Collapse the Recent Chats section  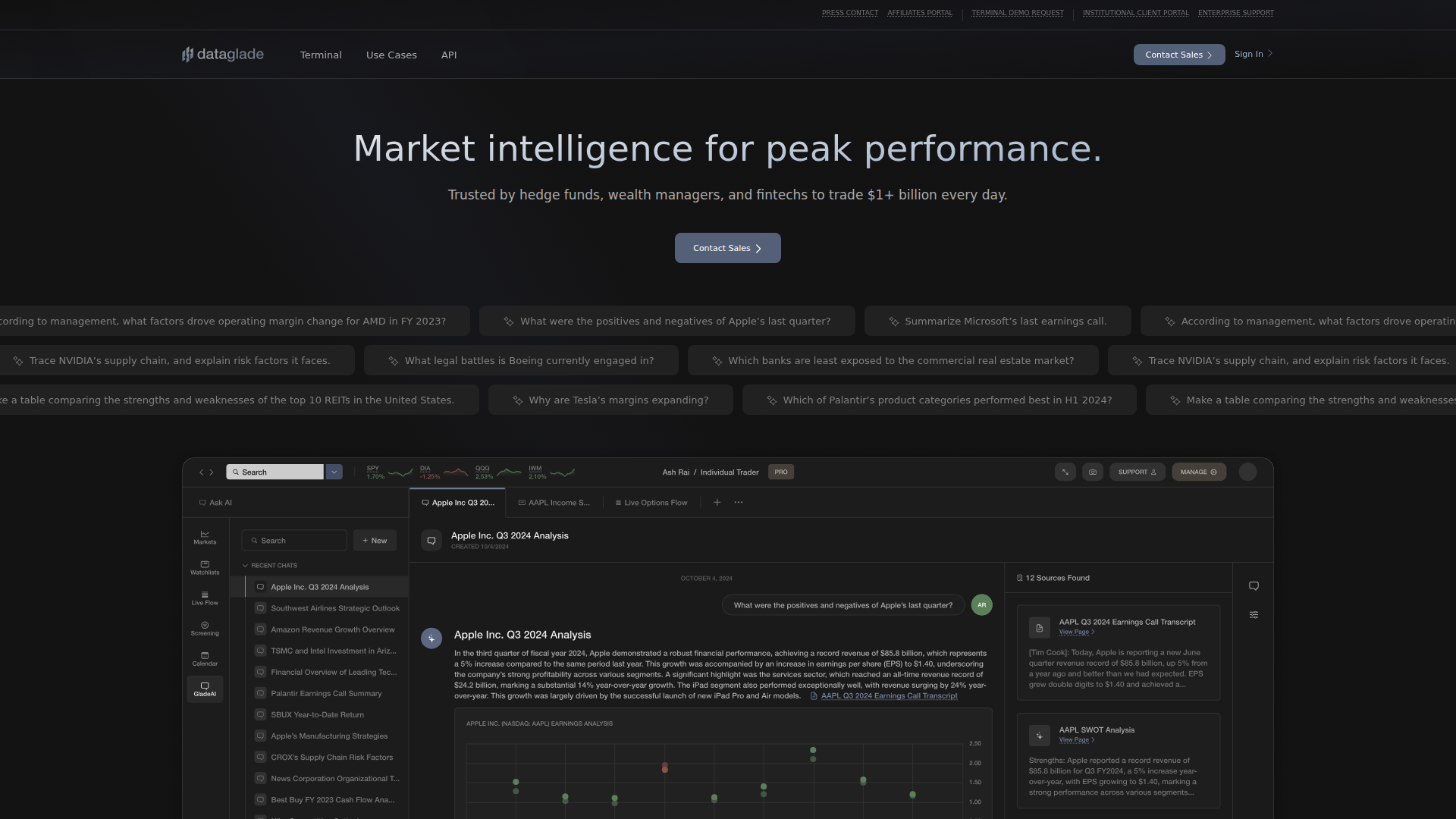245,566
